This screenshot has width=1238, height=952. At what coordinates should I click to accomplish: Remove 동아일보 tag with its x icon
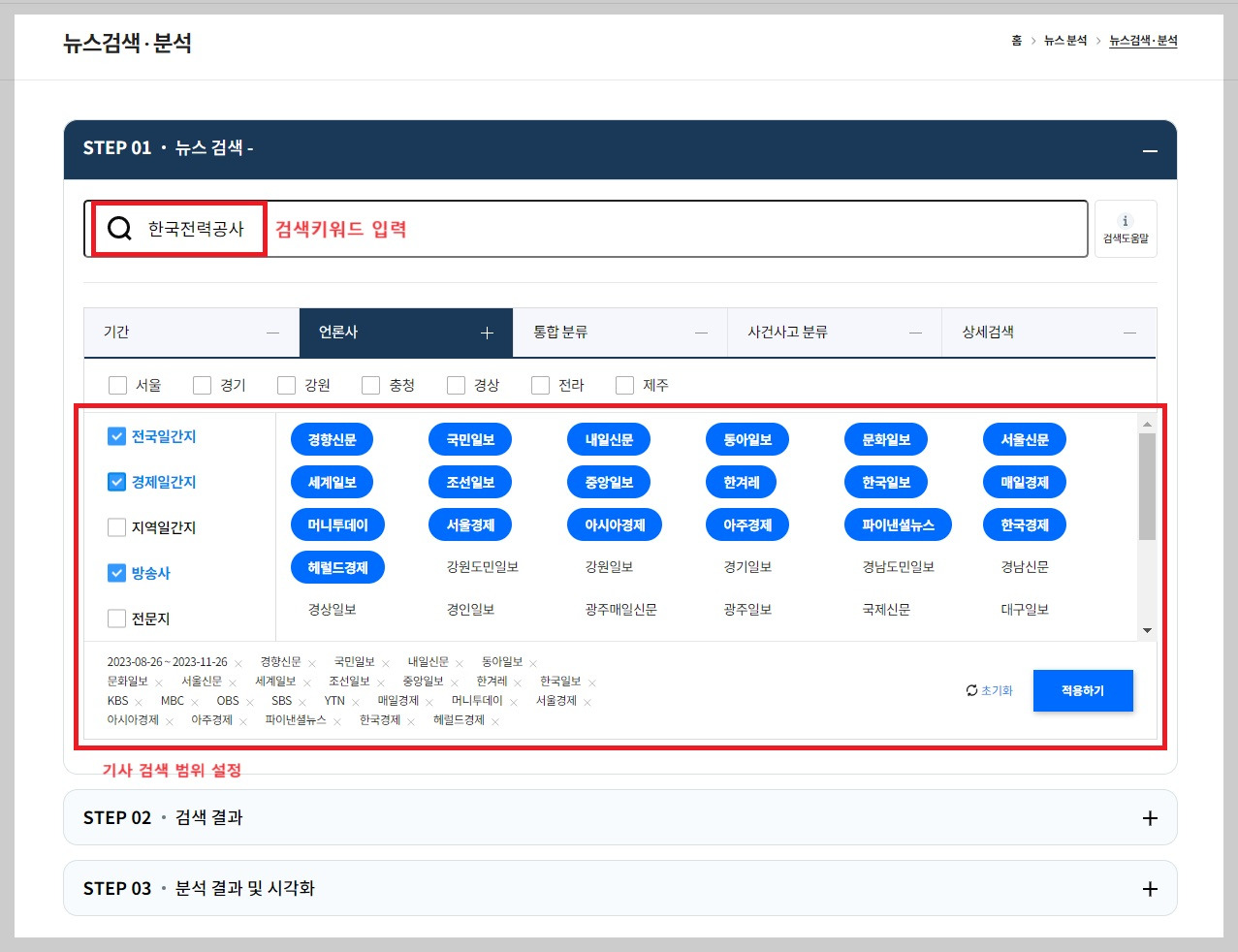pos(533,664)
